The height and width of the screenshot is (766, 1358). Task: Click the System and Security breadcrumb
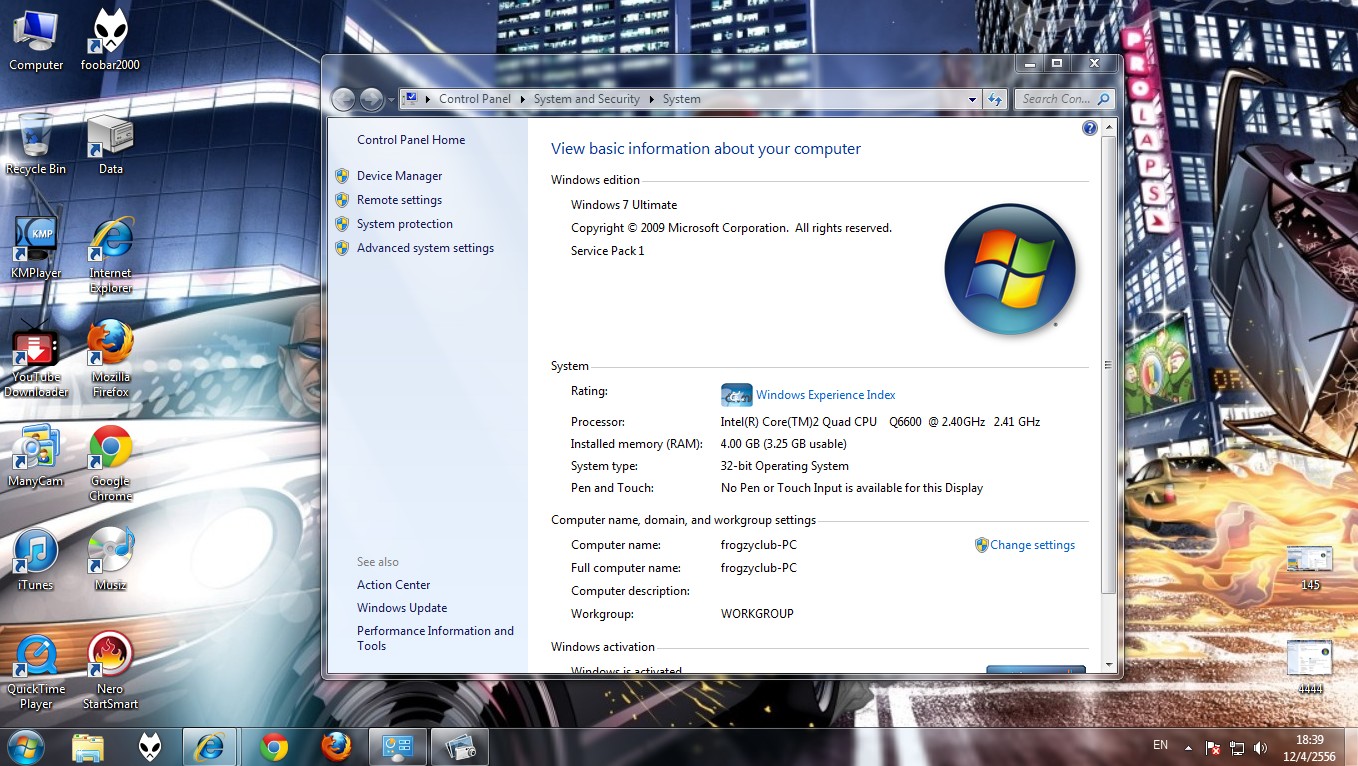coord(587,99)
